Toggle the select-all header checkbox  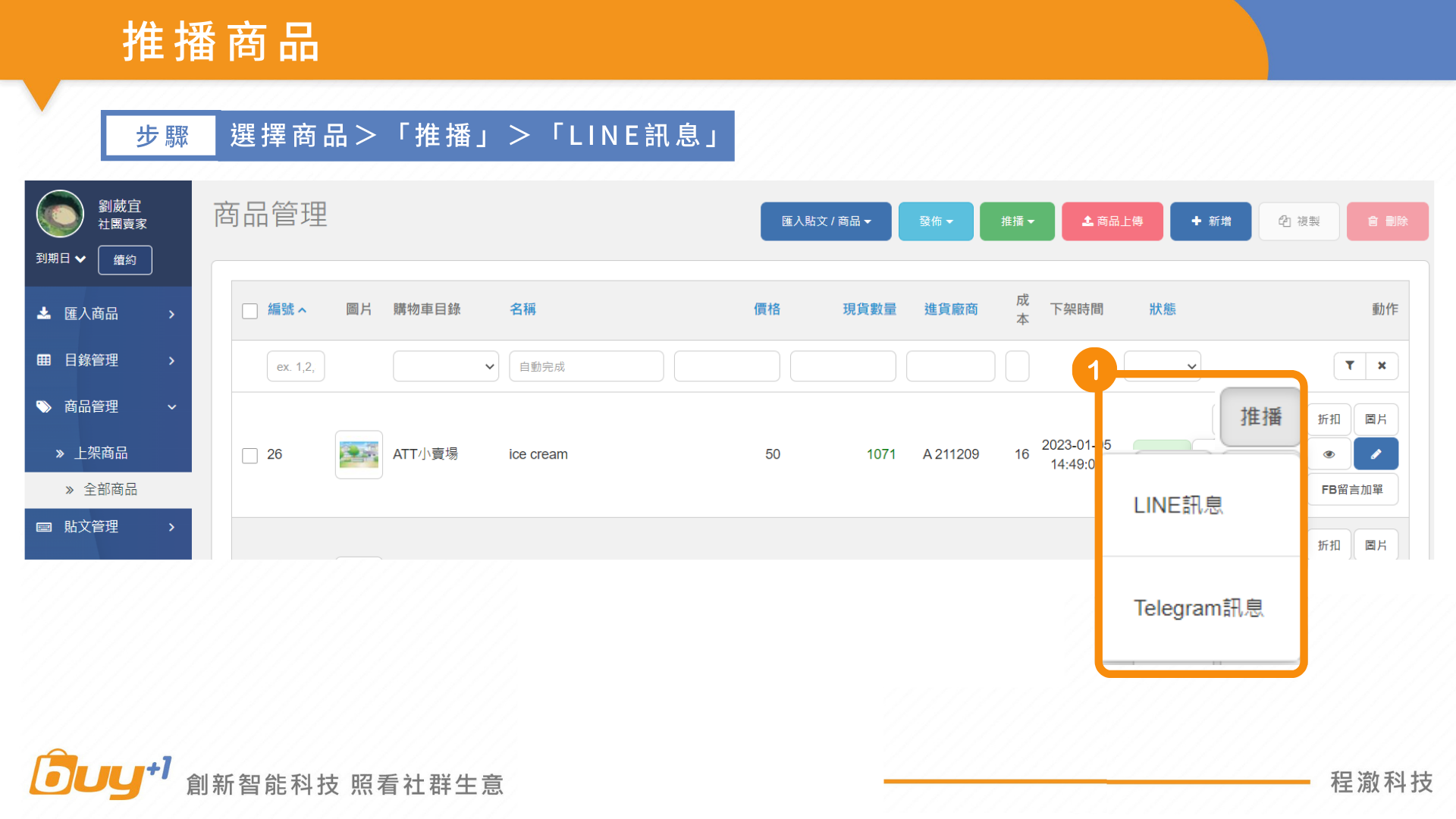click(x=249, y=311)
